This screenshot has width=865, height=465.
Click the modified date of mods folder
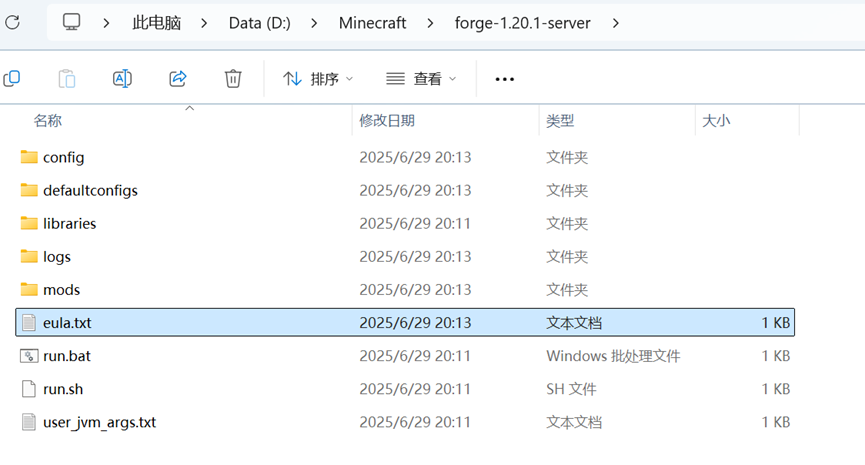click(x=415, y=290)
